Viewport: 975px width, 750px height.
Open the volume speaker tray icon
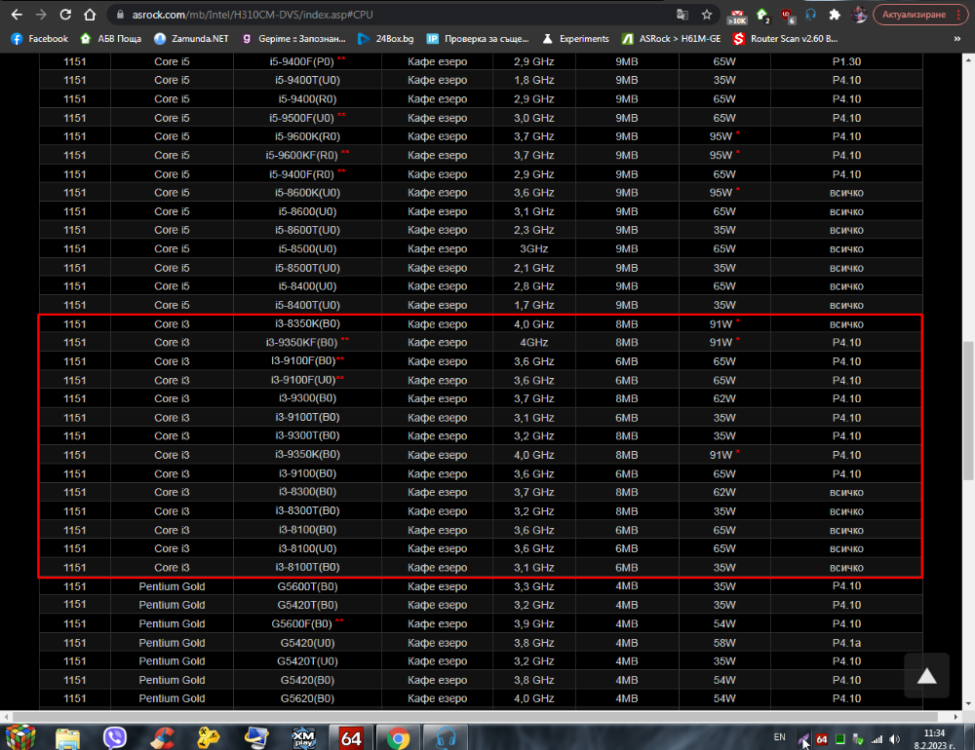895,739
